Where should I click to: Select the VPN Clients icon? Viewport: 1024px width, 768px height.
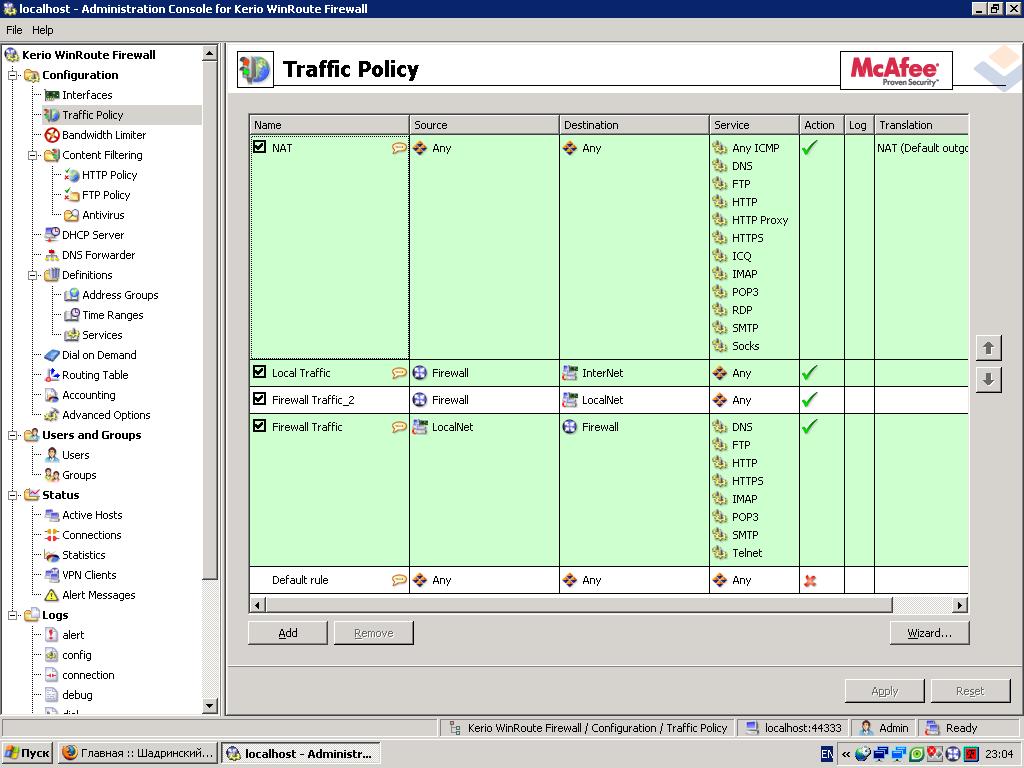(52, 575)
